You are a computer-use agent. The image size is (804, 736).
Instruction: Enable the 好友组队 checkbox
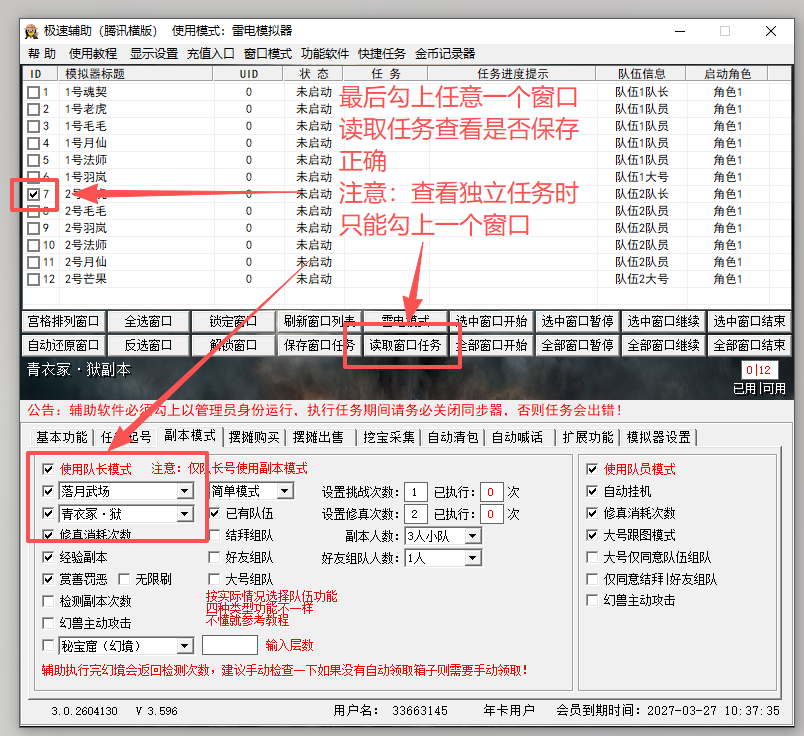(x=214, y=557)
